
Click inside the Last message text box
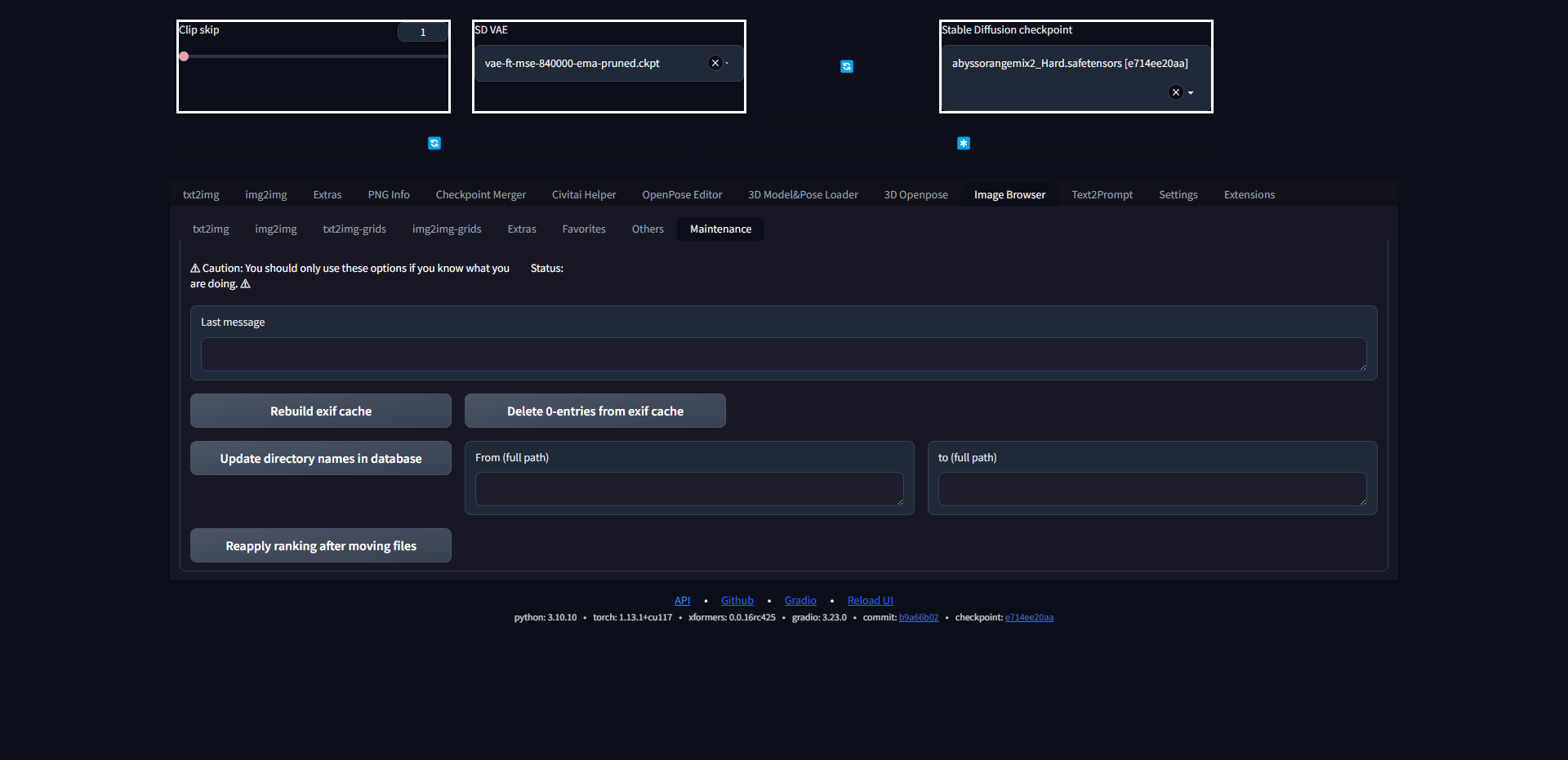782,354
